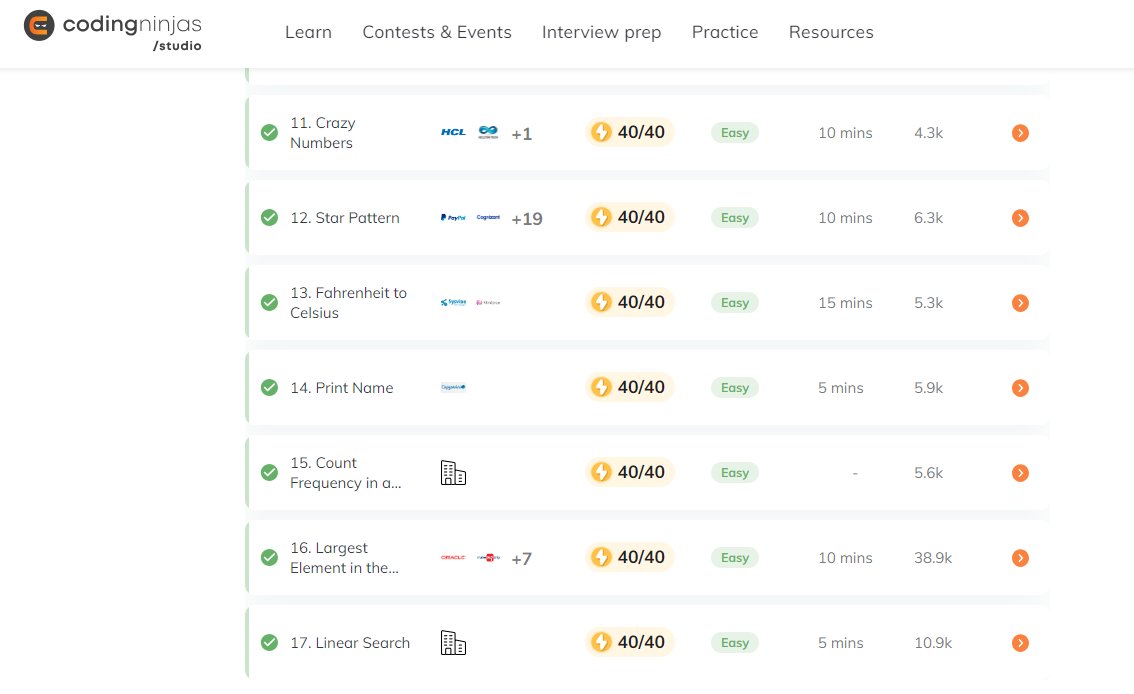Click the Oracle logo in Largest Element row
The height and width of the screenshot is (694, 1134).
click(x=453, y=557)
